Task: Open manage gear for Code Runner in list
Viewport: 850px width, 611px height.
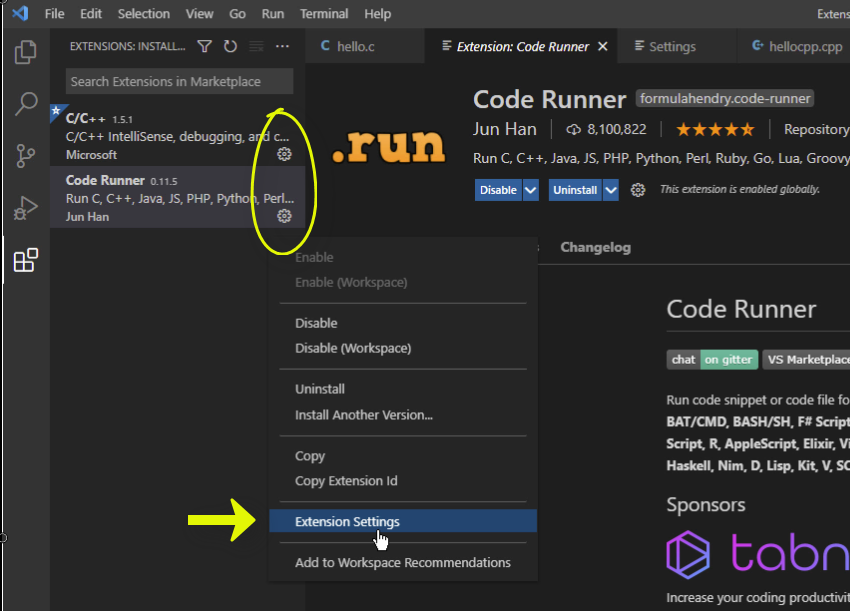Action: point(284,216)
